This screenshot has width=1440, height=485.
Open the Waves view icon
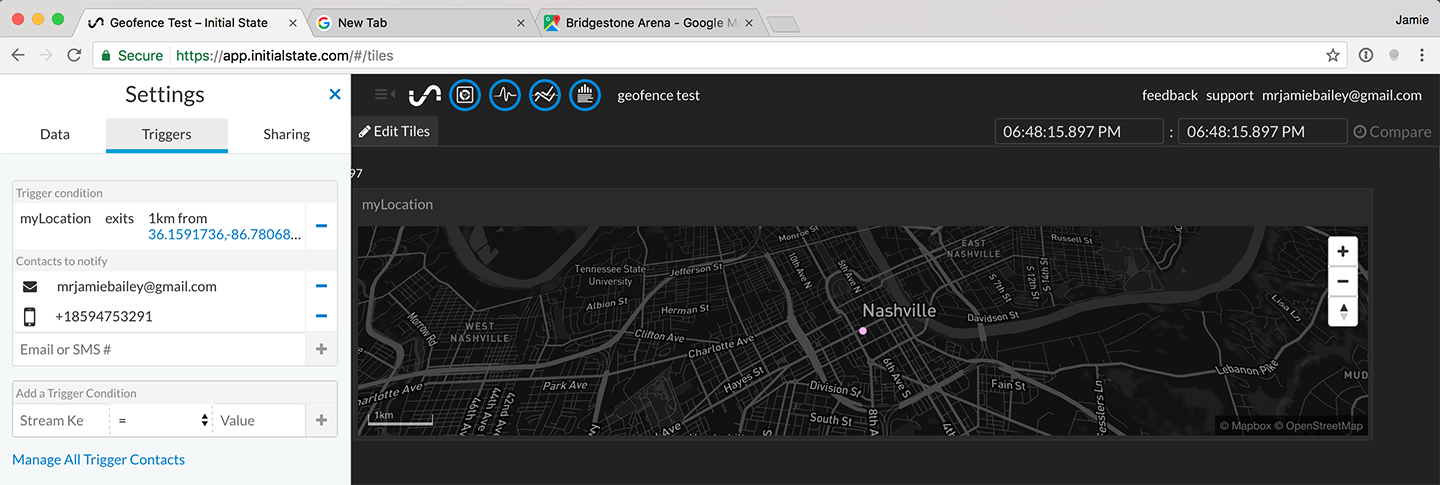tap(505, 95)
